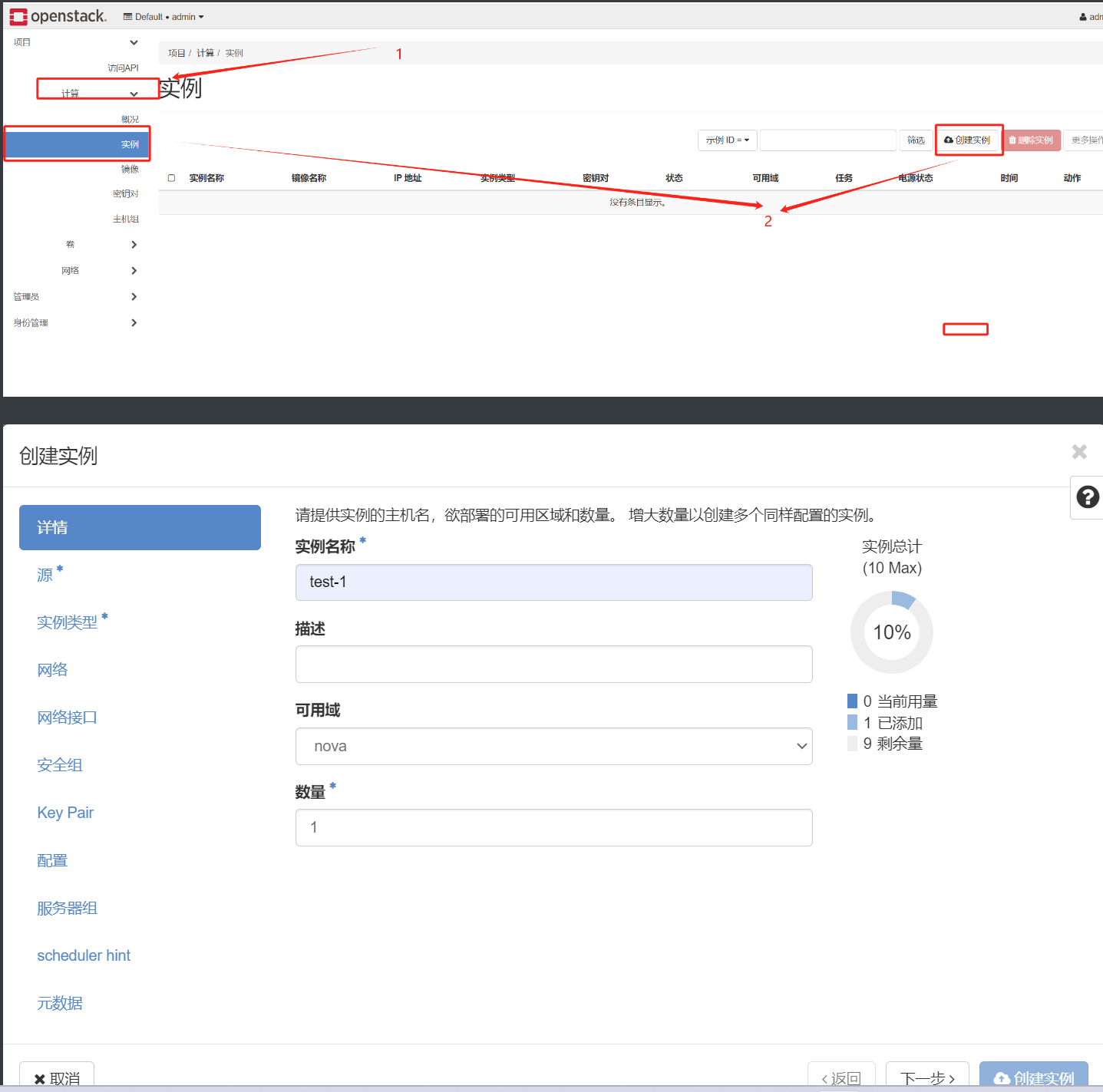Click the OpenStack logo
Screen dimensions: 1103x1092
pos(58,16)
